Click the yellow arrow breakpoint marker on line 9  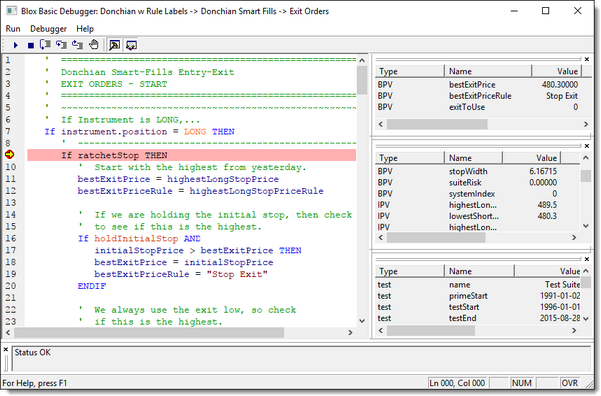tap(10, 154)
